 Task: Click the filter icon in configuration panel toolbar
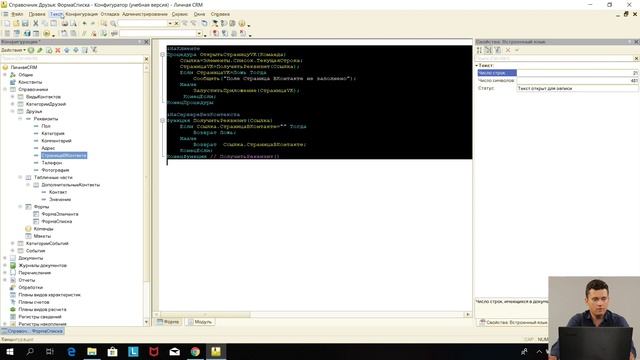[x=94, y=50]
